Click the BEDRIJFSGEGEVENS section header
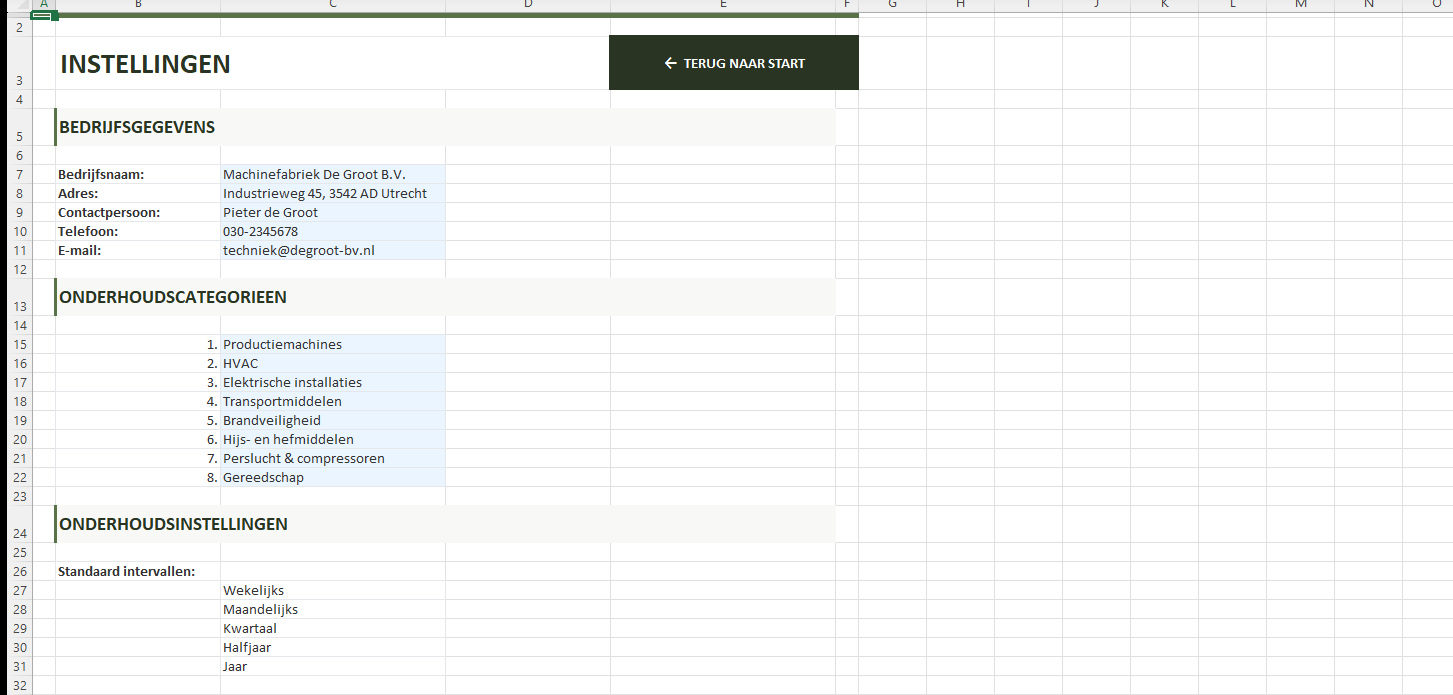This screenshot has height=695, width=1453. (x=137, y=127)
